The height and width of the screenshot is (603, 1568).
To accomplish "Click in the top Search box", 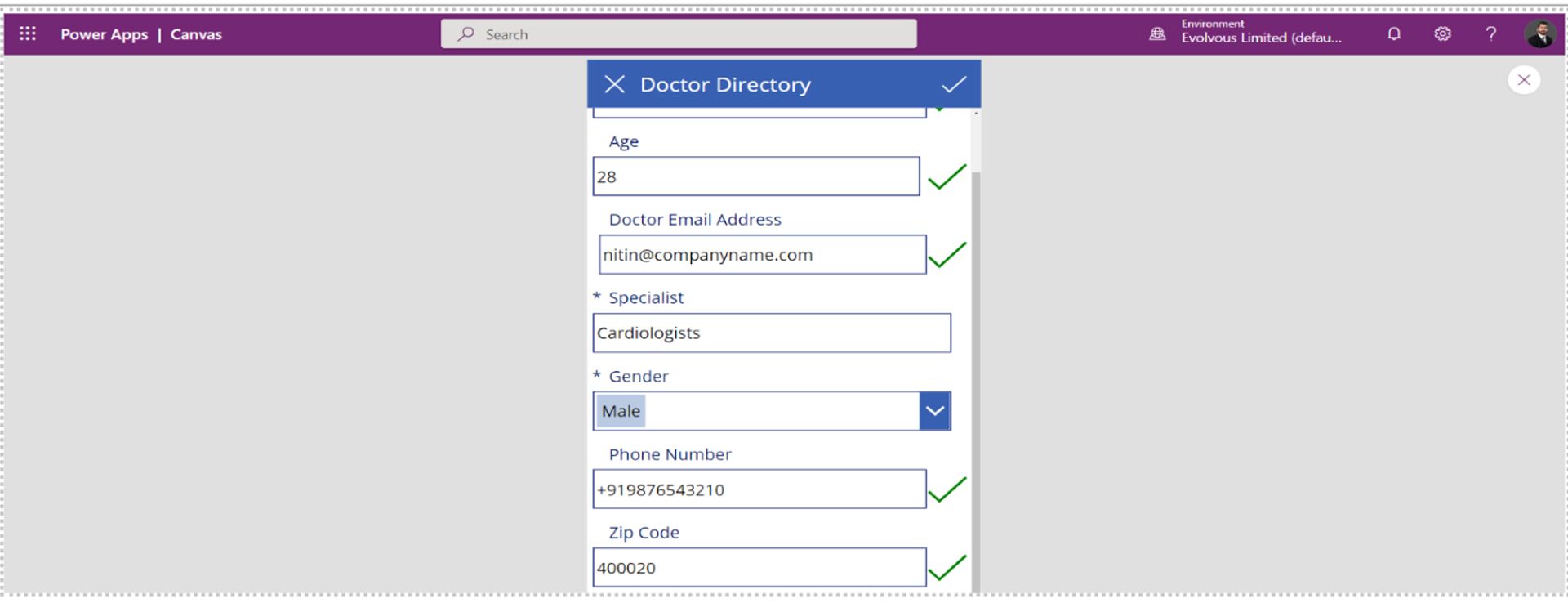I will 678,34.
